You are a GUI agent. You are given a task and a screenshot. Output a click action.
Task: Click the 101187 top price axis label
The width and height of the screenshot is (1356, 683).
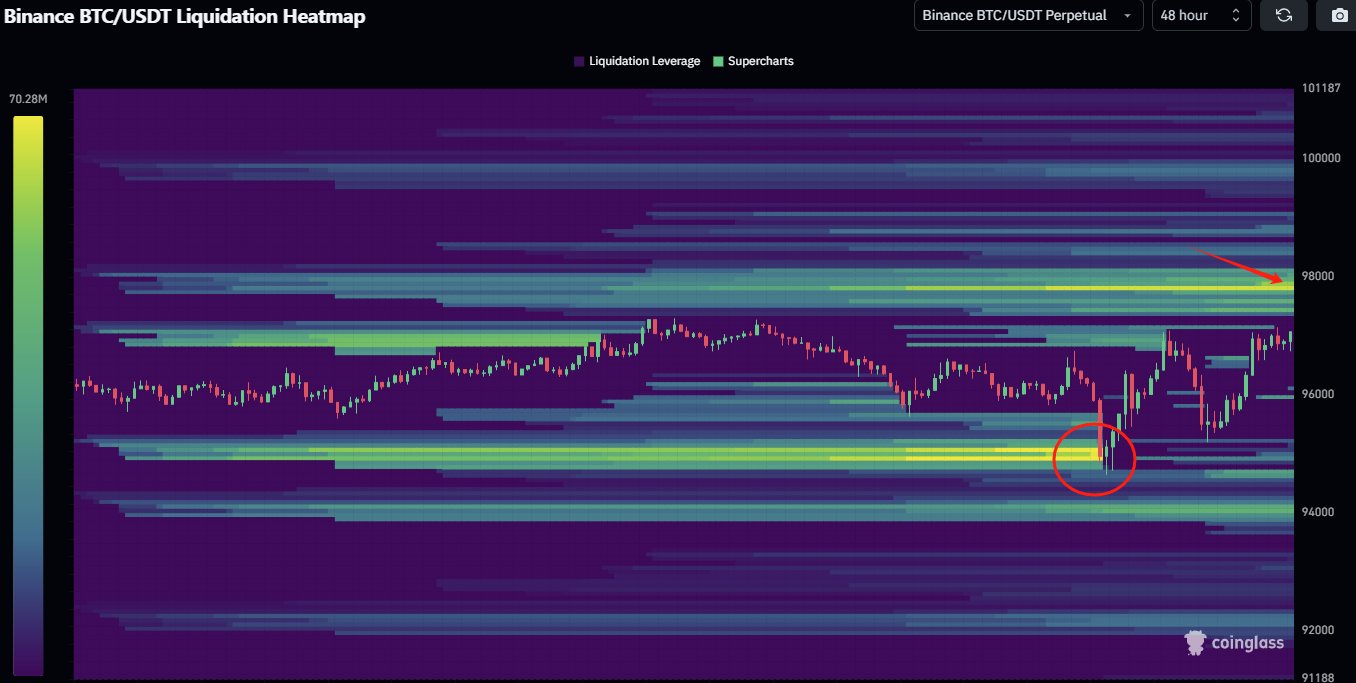pyautogui.click(x=1319, y=88)
